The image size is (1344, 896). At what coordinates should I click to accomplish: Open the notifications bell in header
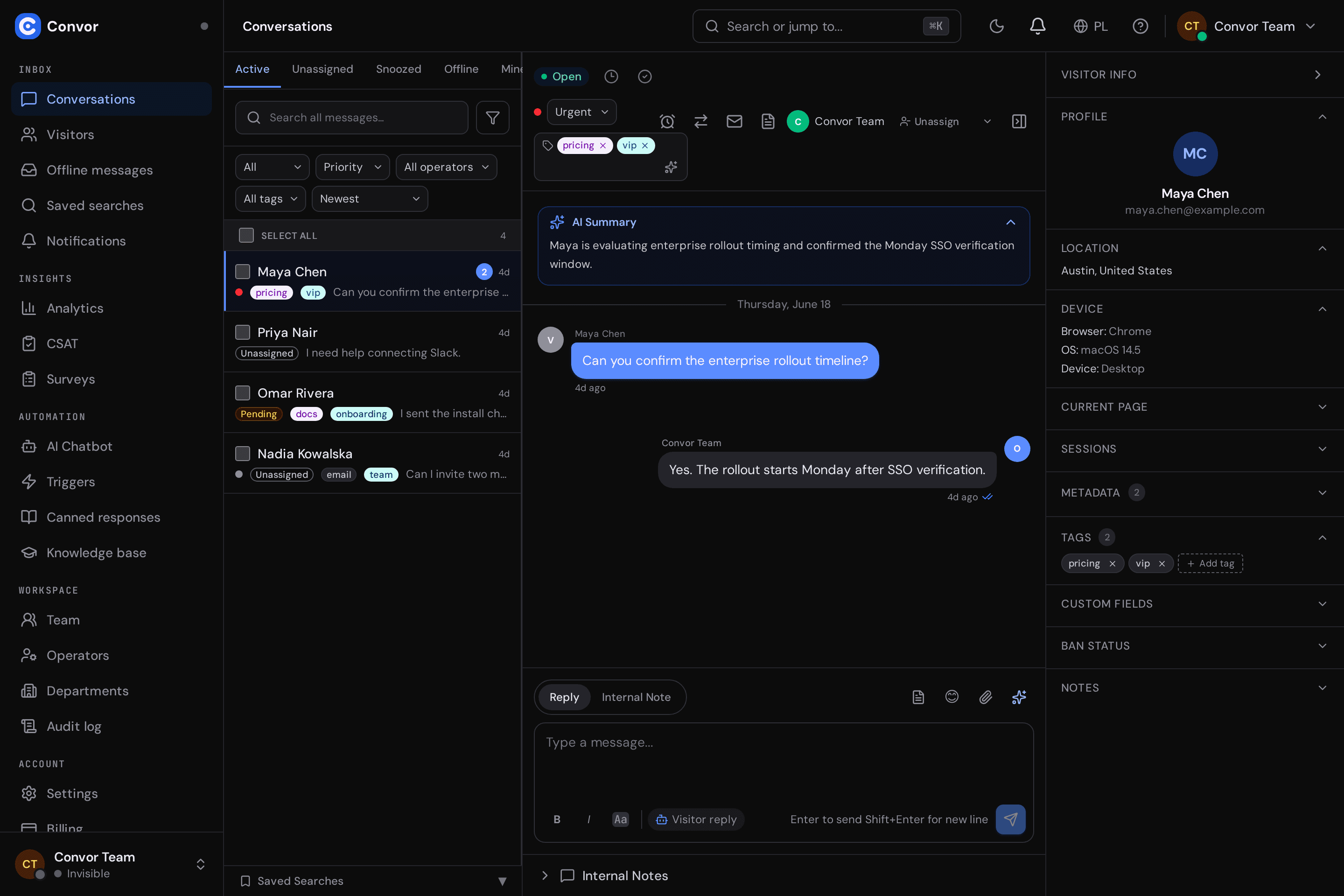tap(1038, 26)
